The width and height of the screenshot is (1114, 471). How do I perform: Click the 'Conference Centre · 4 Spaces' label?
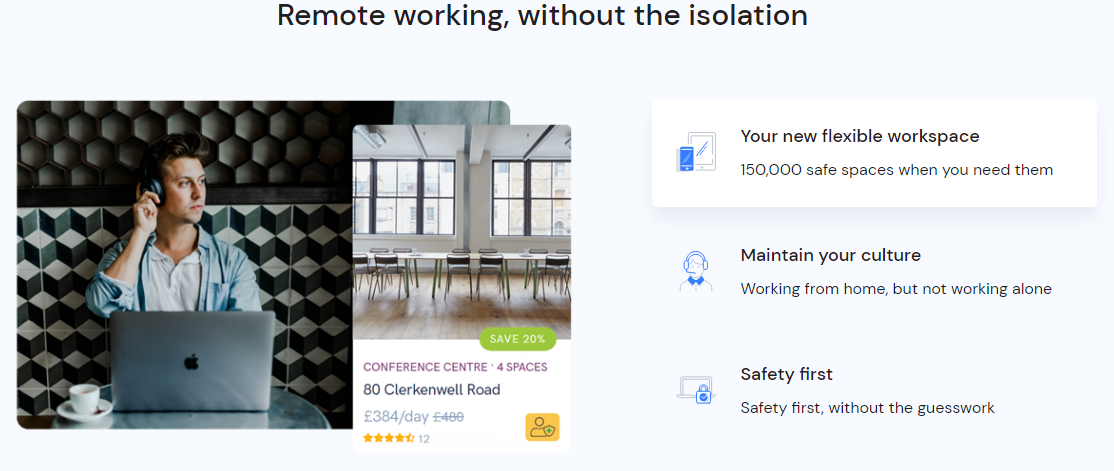[x=455, y=367]
